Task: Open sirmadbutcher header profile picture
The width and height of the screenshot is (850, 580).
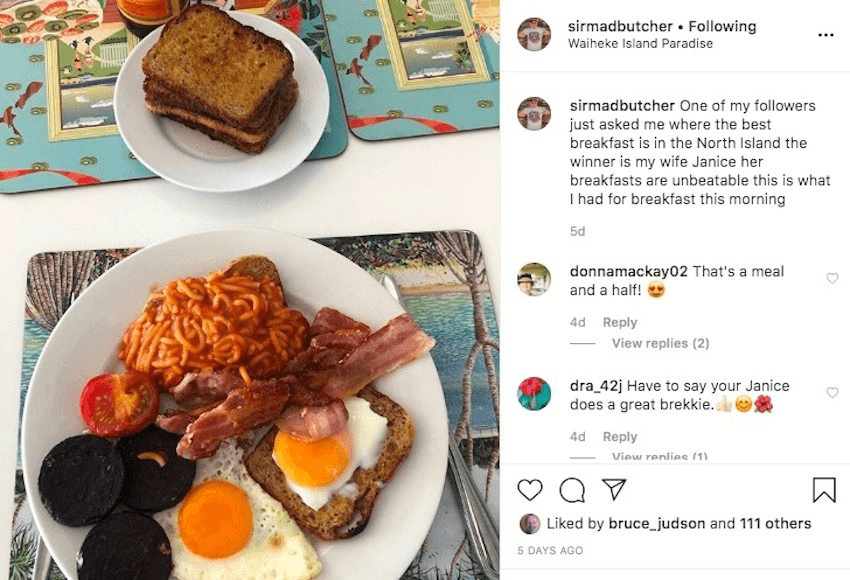Action: coord(534,34)
